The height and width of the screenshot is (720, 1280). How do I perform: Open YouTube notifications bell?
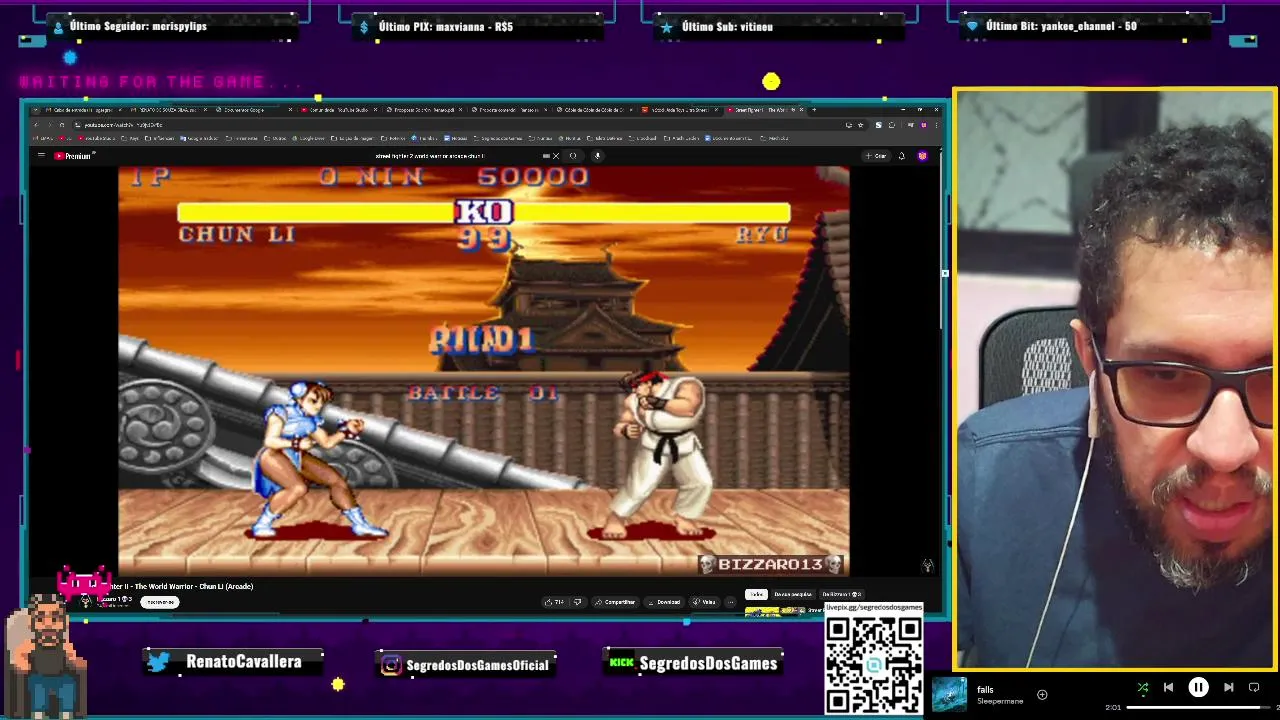coord(901,156)
